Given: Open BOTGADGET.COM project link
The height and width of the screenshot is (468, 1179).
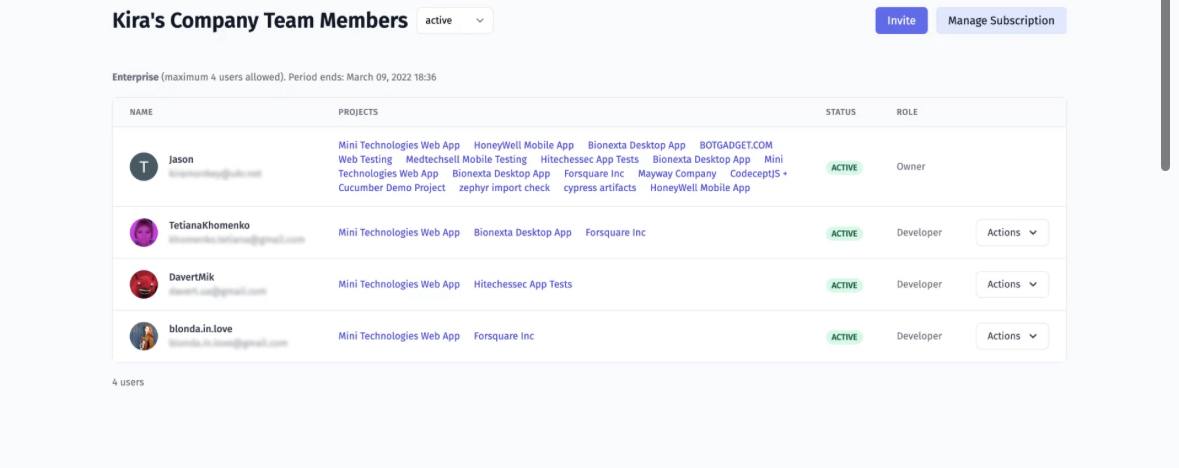Looking at the screenshot, I should pyautogui.click(x=736, y=145).
